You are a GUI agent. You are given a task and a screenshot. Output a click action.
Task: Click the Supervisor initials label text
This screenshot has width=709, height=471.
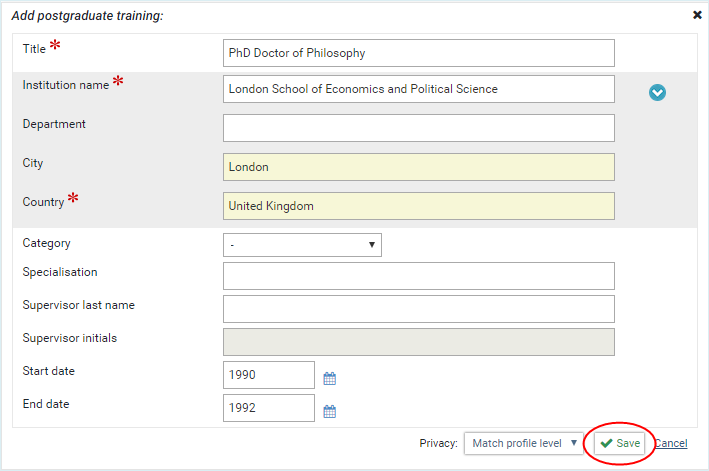[x=70, y=338]
